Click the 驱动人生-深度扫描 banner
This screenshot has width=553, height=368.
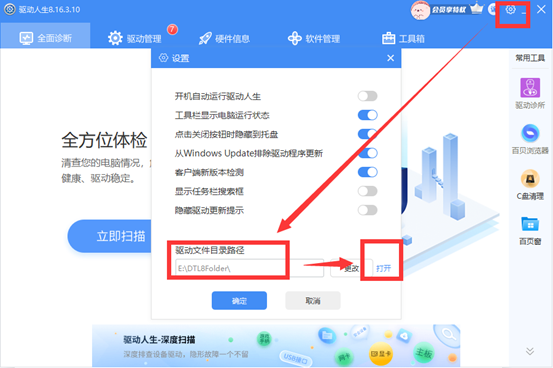coord(276,346)
